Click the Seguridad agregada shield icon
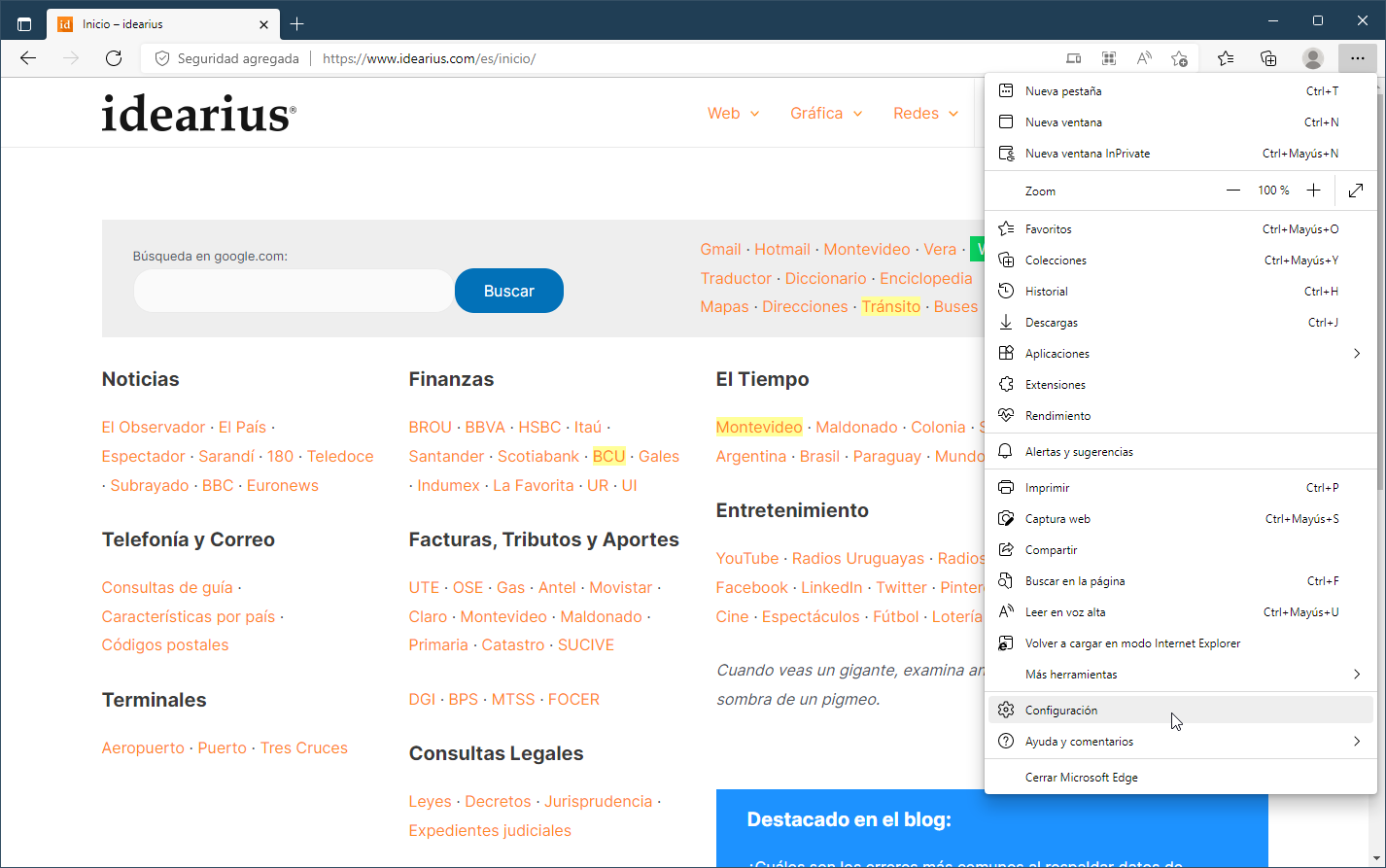The height and width of the screenshot is (868, 1386). (162, 58)
